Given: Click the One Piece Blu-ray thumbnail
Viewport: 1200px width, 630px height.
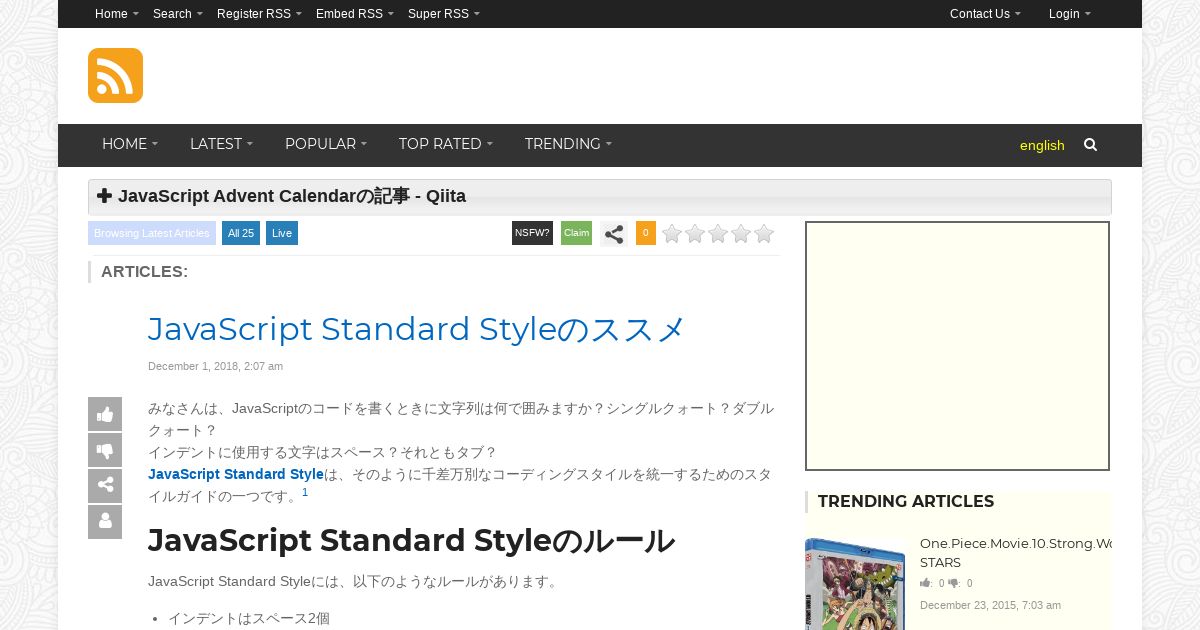Looking at the screenshot, I should 855,584.
